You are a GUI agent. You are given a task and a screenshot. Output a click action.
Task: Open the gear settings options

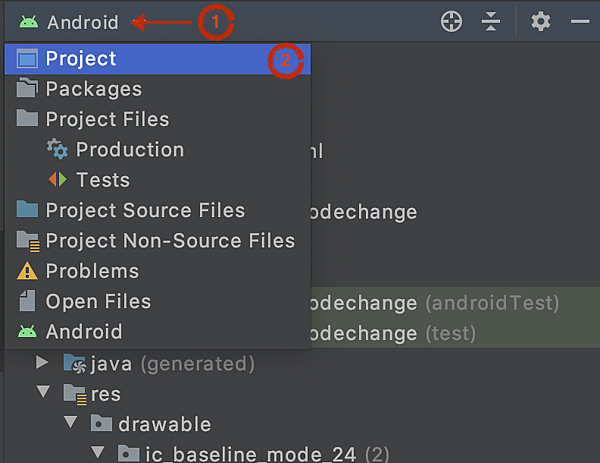pos(541,21)
